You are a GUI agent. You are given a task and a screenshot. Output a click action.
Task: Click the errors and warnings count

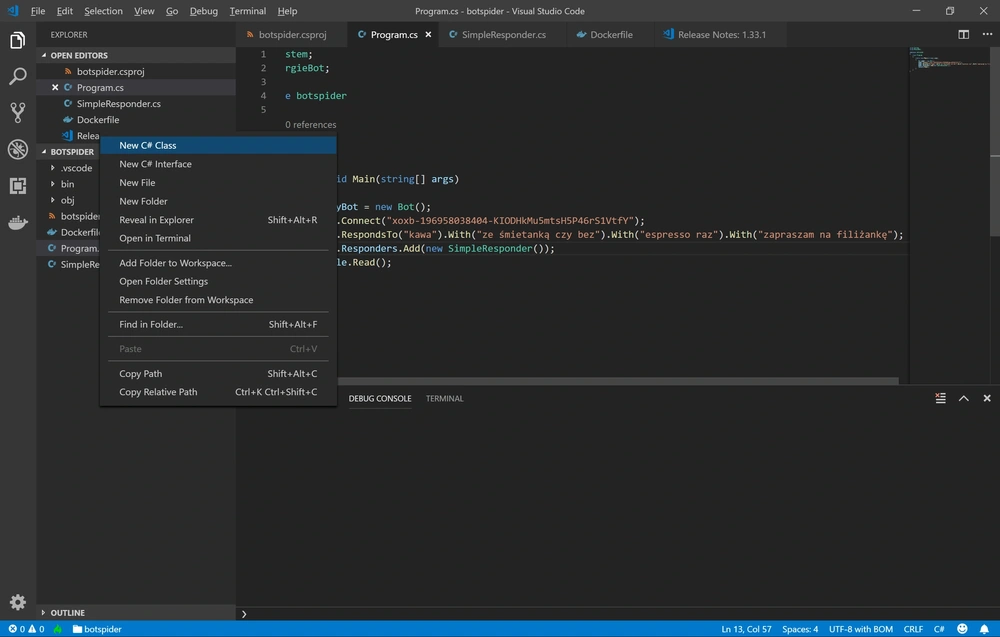click(26, 629)
